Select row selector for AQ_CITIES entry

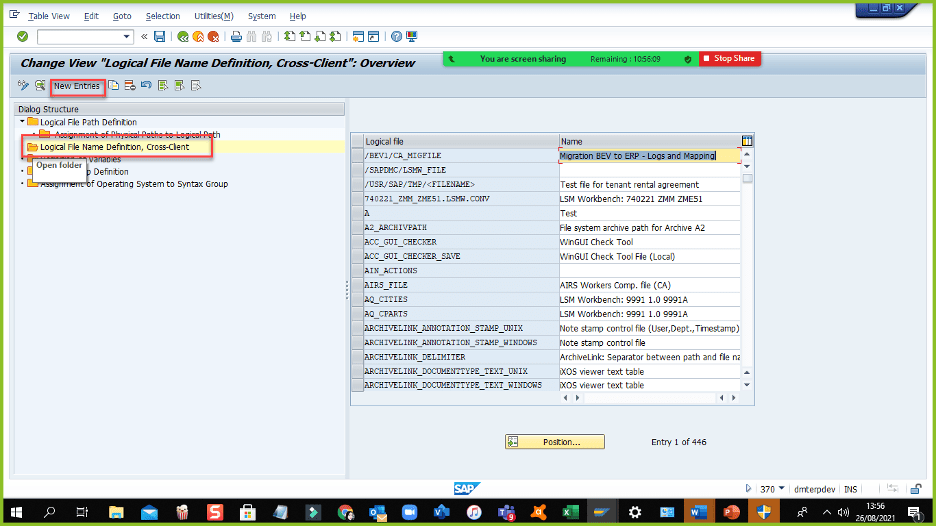(355, 299)
